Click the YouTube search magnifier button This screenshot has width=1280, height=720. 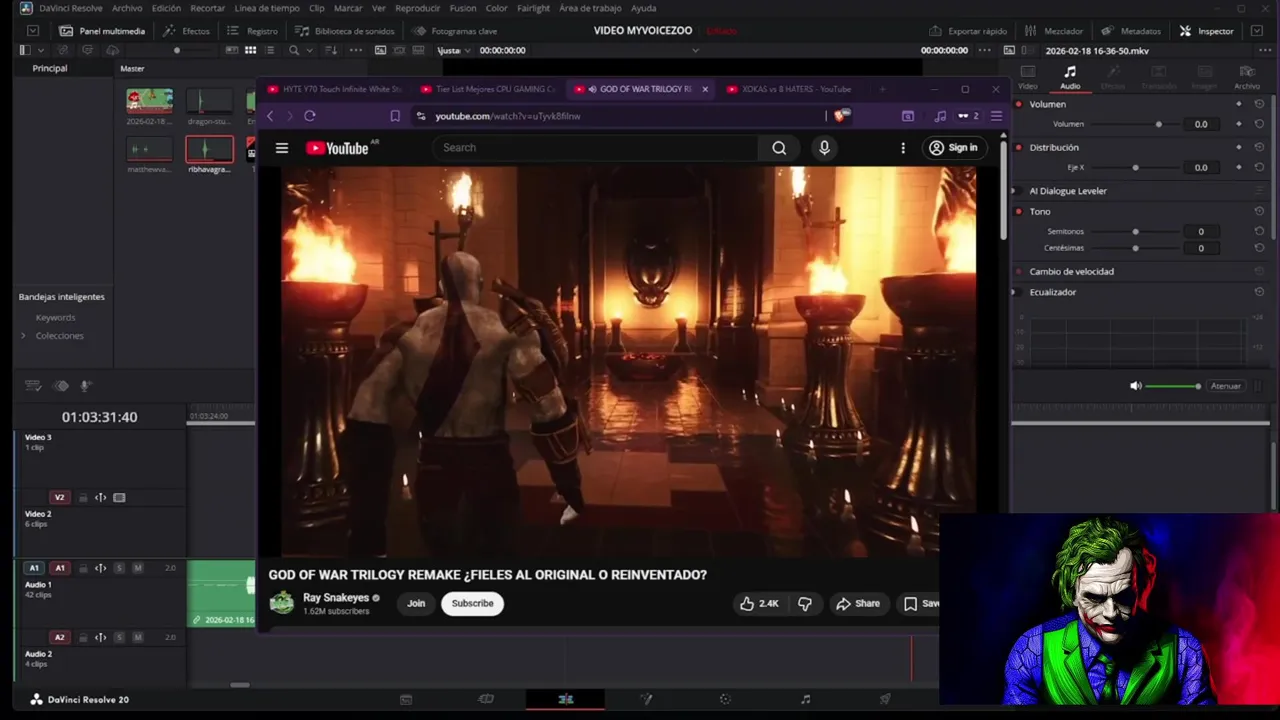coord(779,148)
